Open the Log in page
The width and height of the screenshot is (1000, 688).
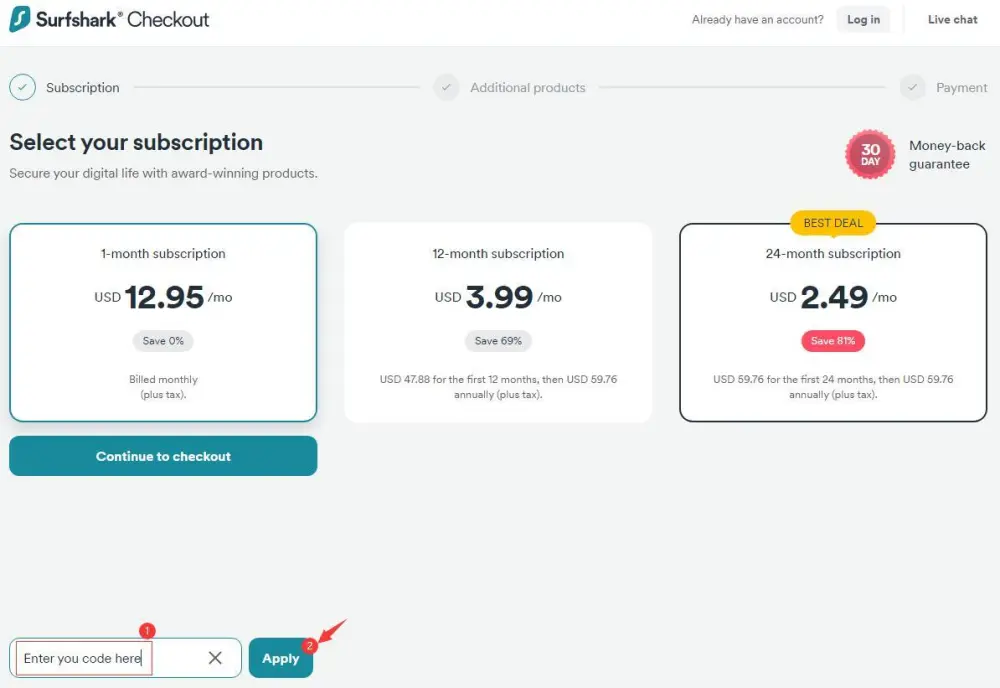pos(863,20)
